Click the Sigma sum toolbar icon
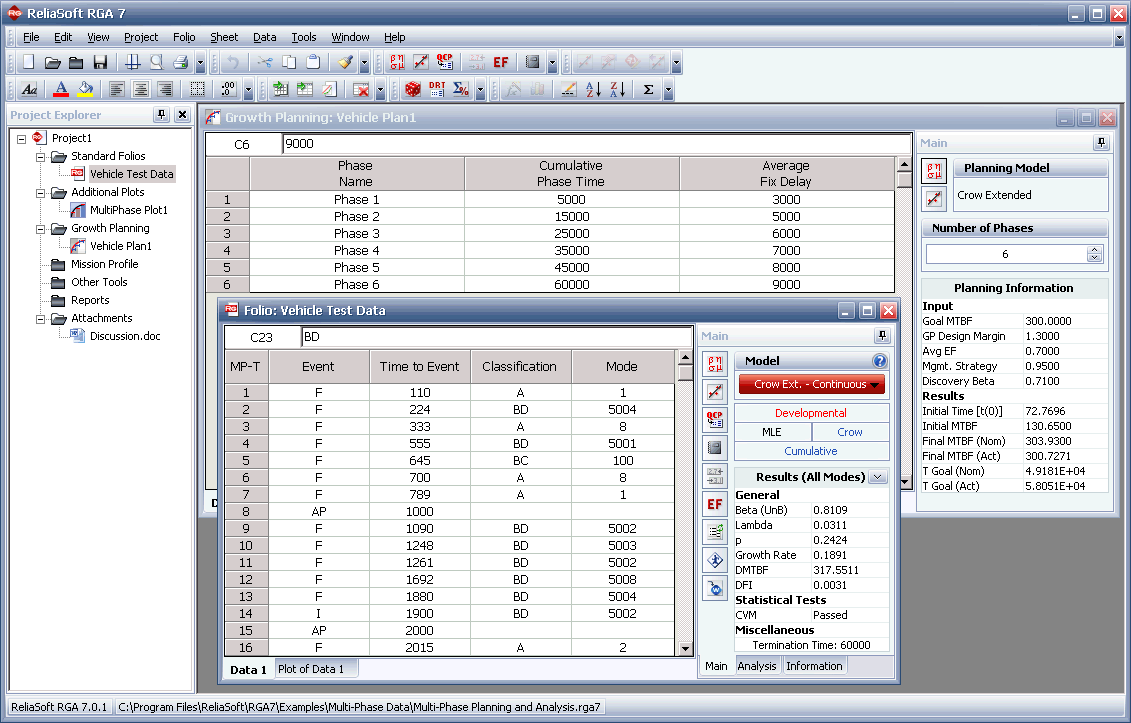 point(648,89)
